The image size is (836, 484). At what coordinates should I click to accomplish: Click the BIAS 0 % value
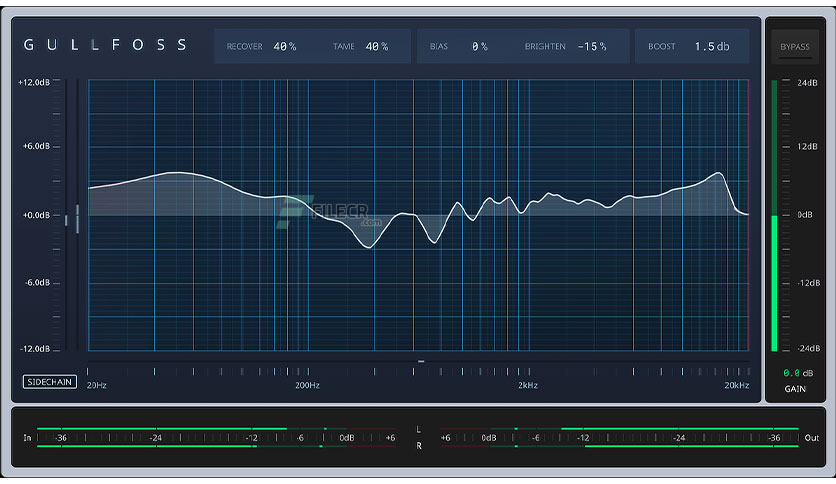[479, 47]
